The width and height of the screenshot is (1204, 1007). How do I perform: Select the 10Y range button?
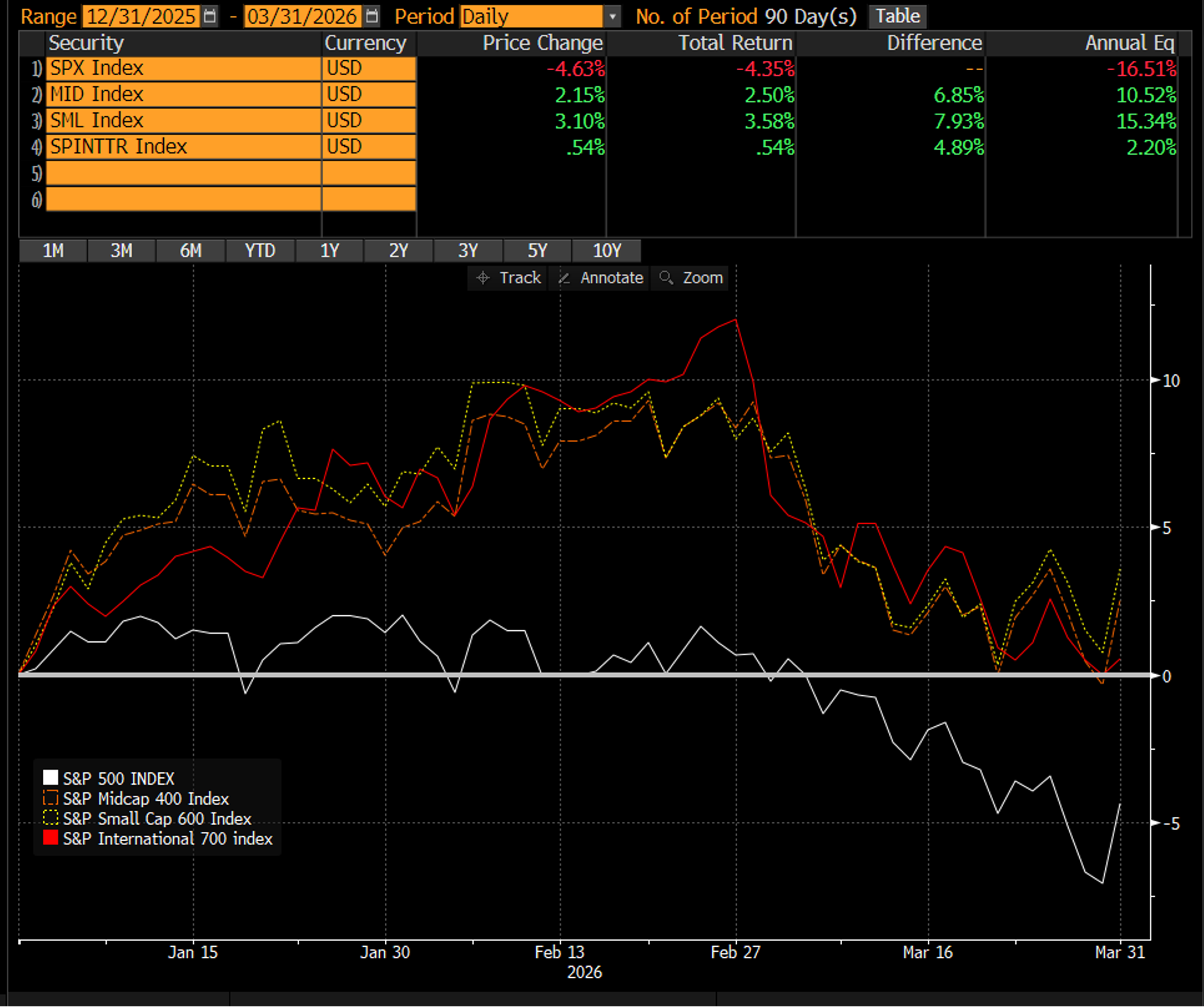tap(606, 251)
